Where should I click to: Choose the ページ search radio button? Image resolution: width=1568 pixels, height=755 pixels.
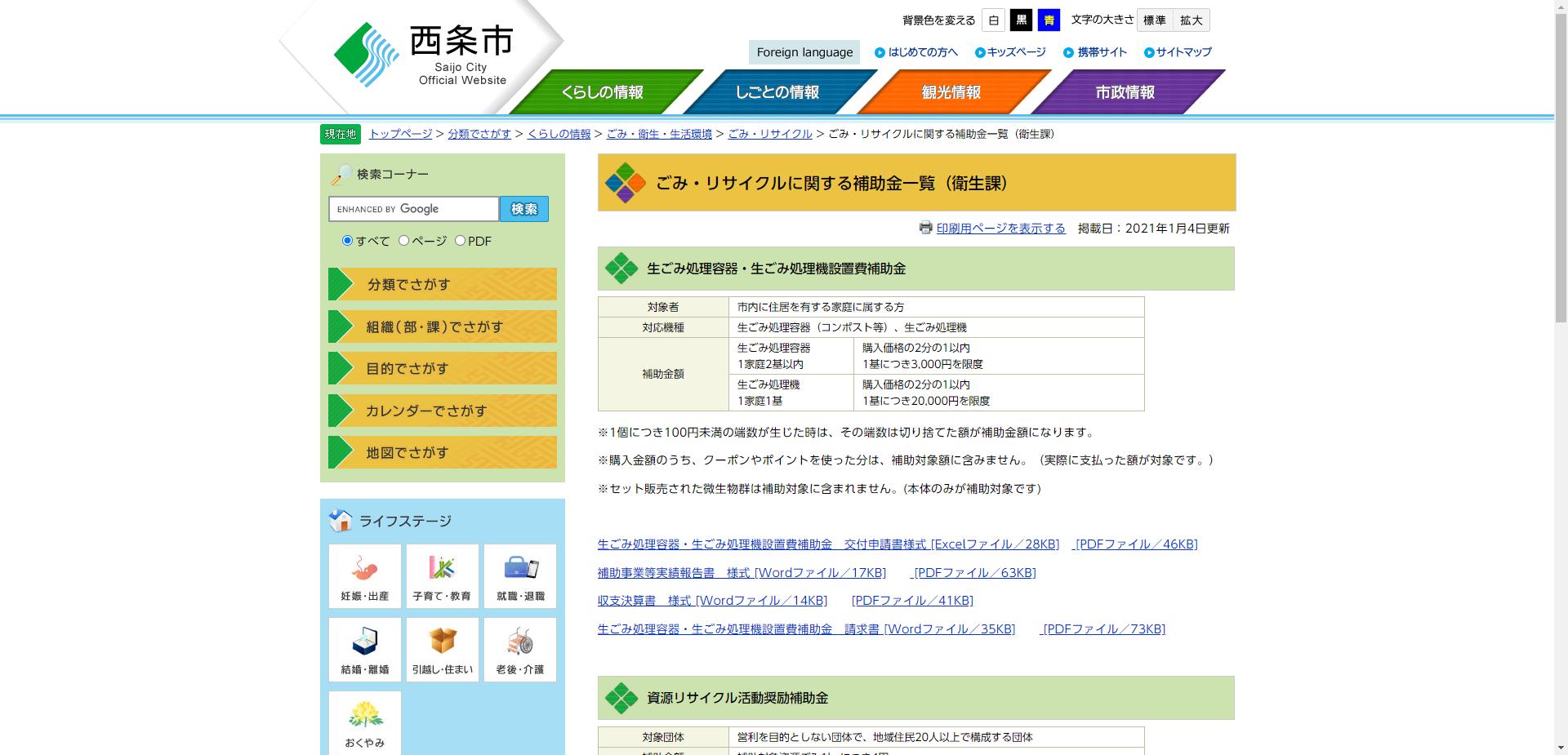pos(402,241)
